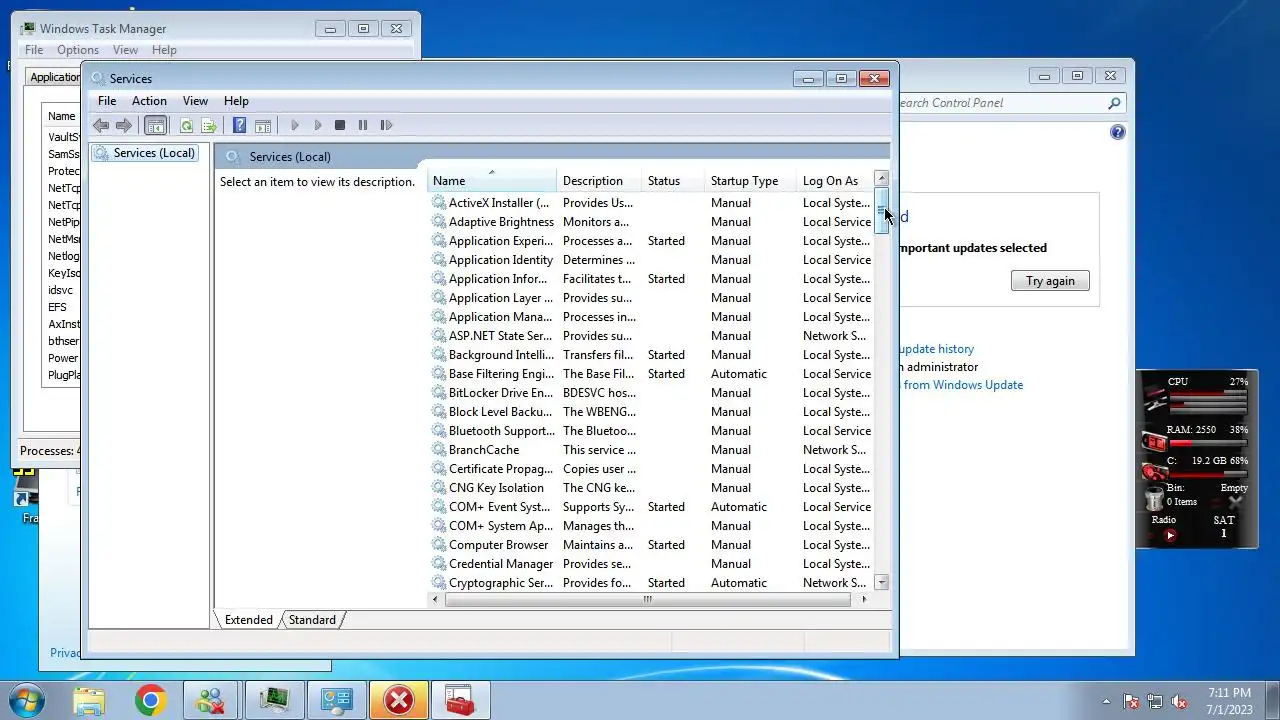Select the Computer Browser service row

click(x=651, y=545)
